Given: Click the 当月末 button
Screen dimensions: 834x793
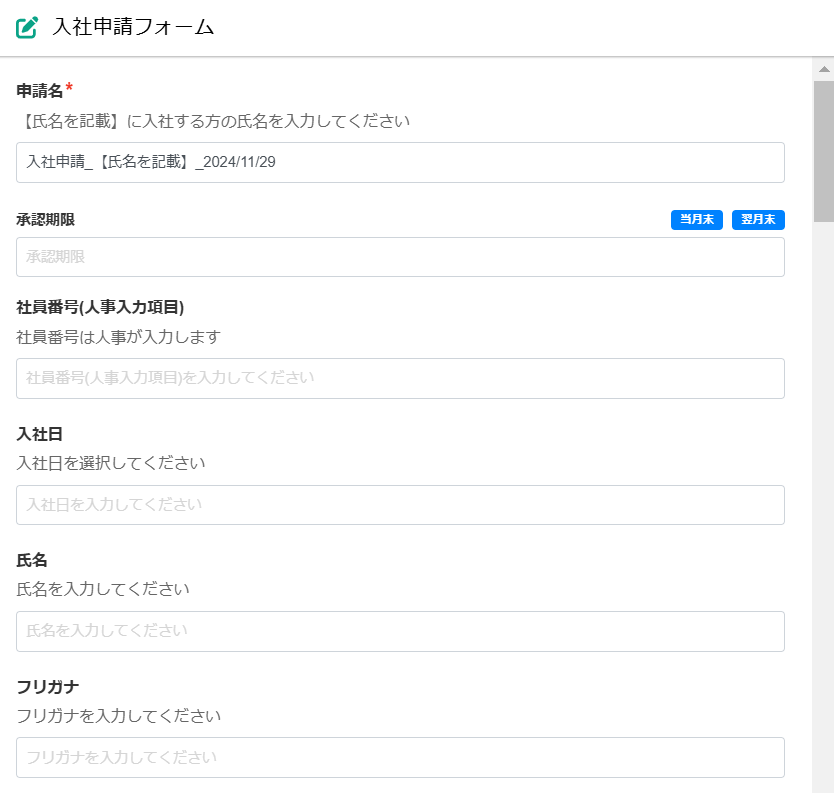Looking at the screenshot, I should (696, 220).
